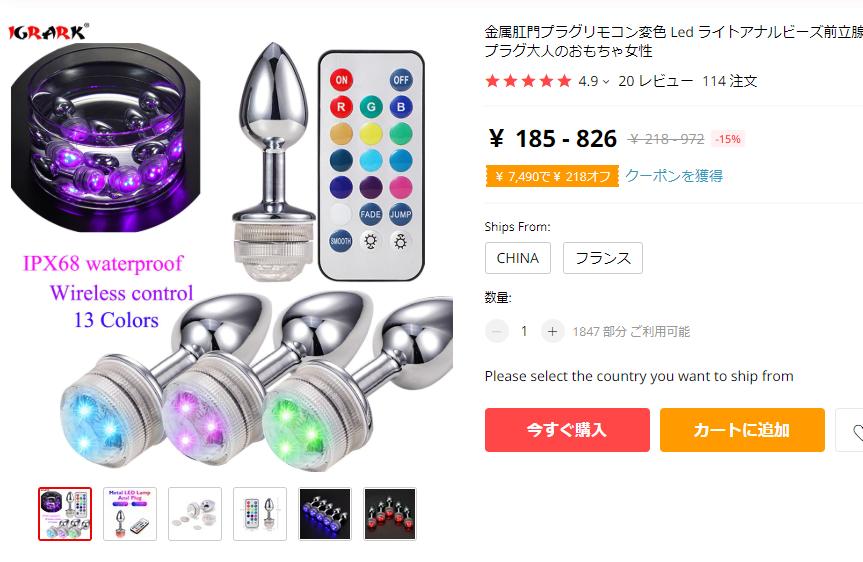Select the first product thumbnail
This screenshot has width=863, height=562.
[x=65, y=514]
